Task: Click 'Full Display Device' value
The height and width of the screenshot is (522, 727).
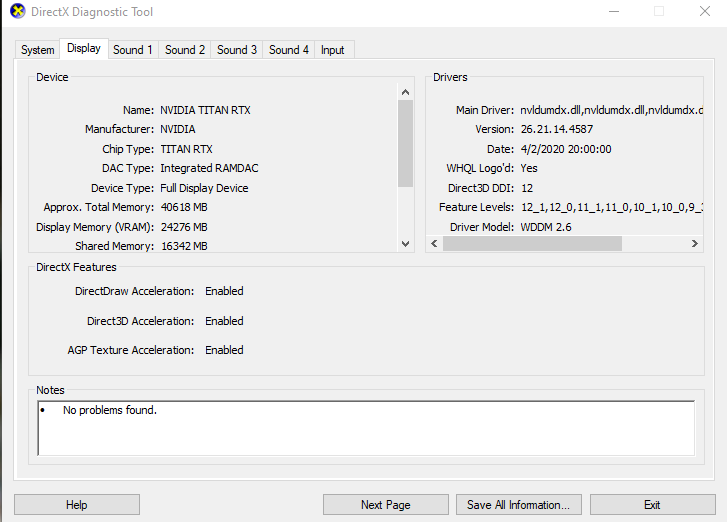Action: (x=204, y=188)
